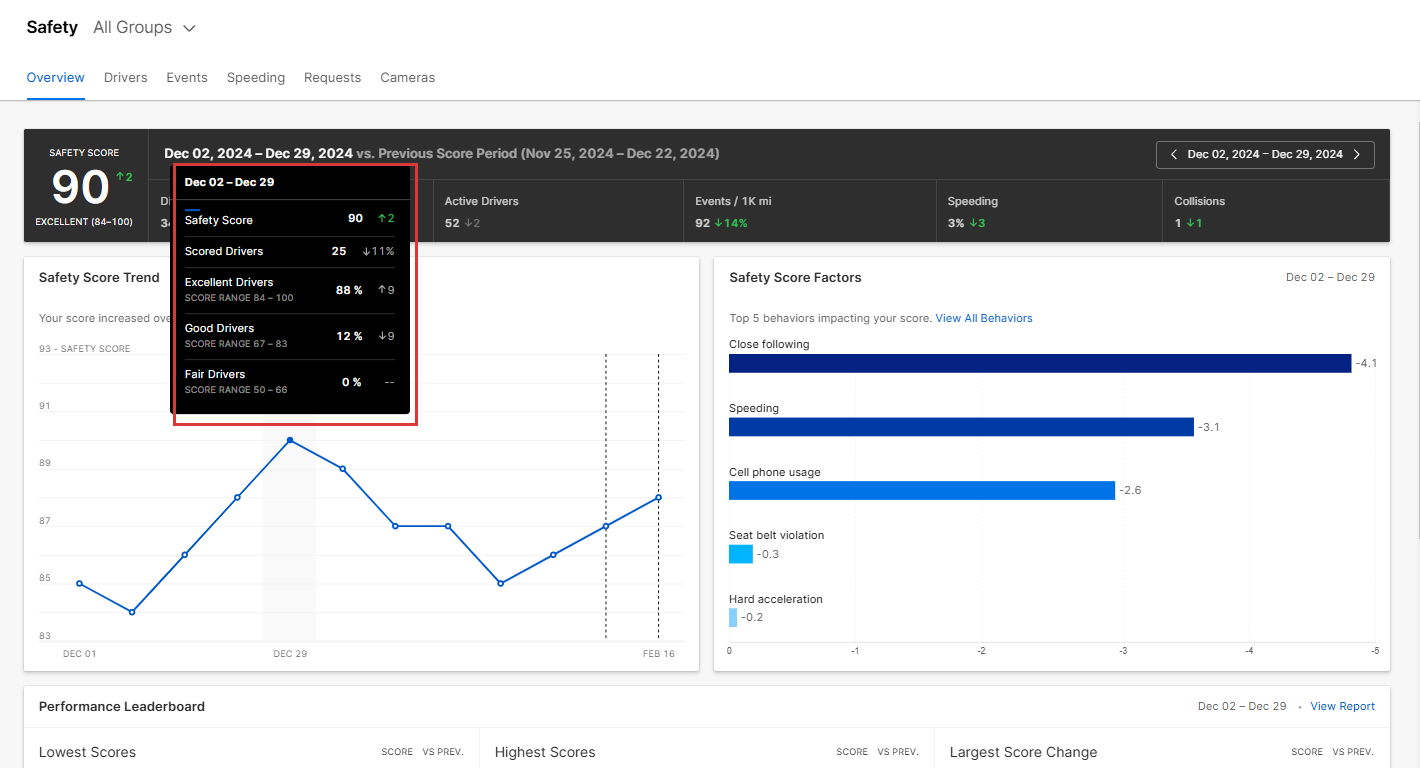Select the Lowest Scores column heading
Viewport: 1420px width, 768px height.
click(x=87, y=752)
